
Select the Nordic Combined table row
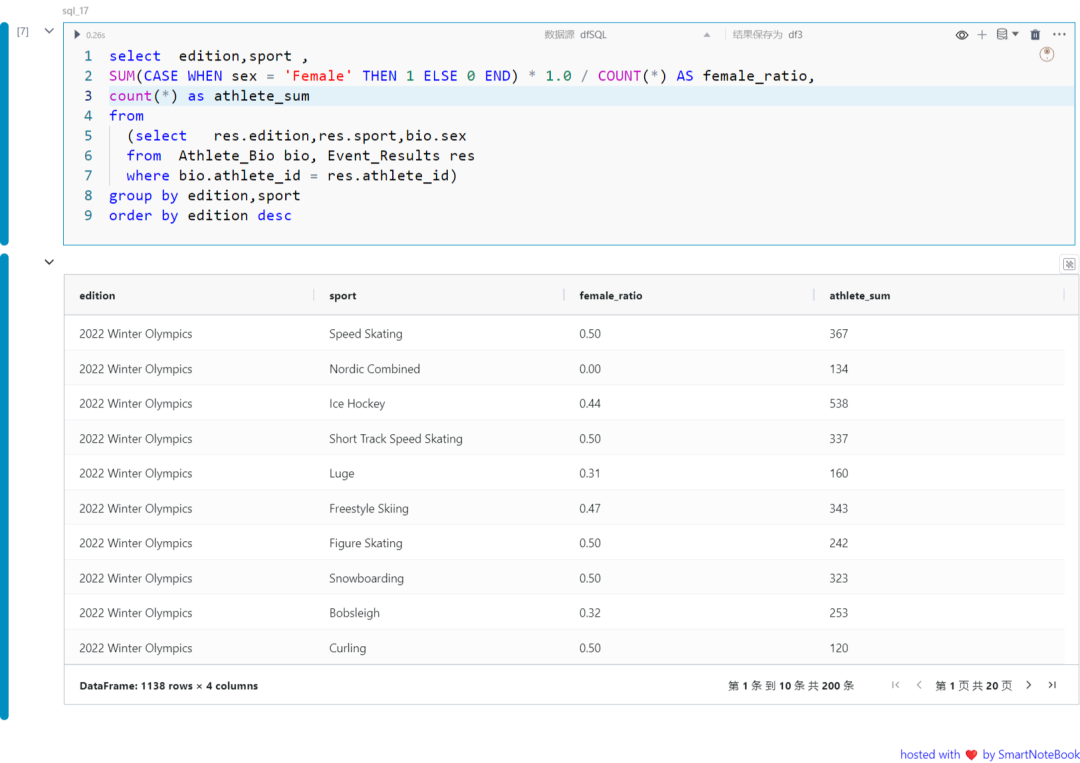(374, 369)
